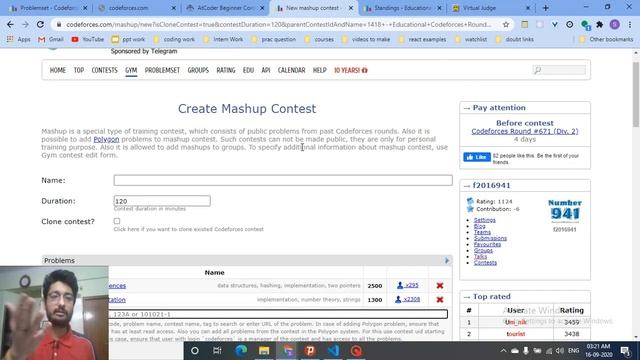Screen dimensions: 640x360
Task: Open the tourist user profile link
Action: coord(516,334)
